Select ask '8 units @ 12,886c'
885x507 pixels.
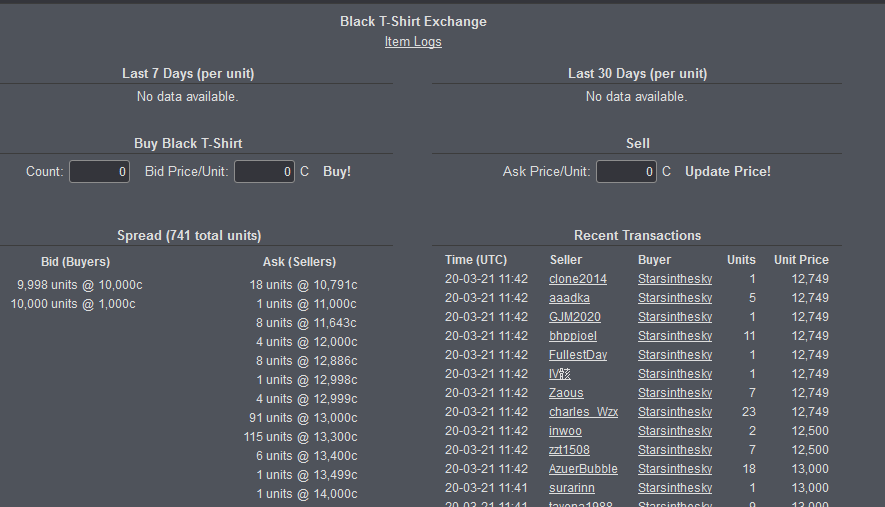[306, 361]
